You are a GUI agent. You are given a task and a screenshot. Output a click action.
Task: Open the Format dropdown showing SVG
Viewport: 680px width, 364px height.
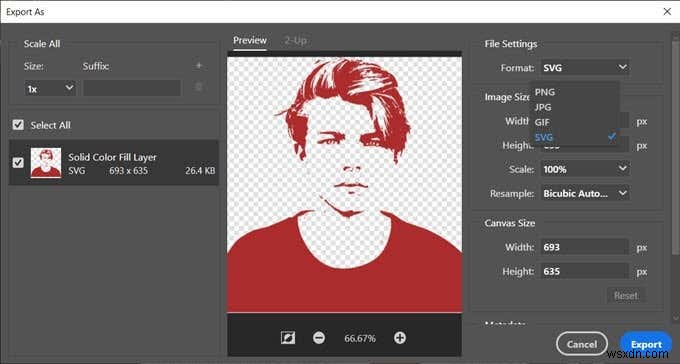tap(585, 68)
